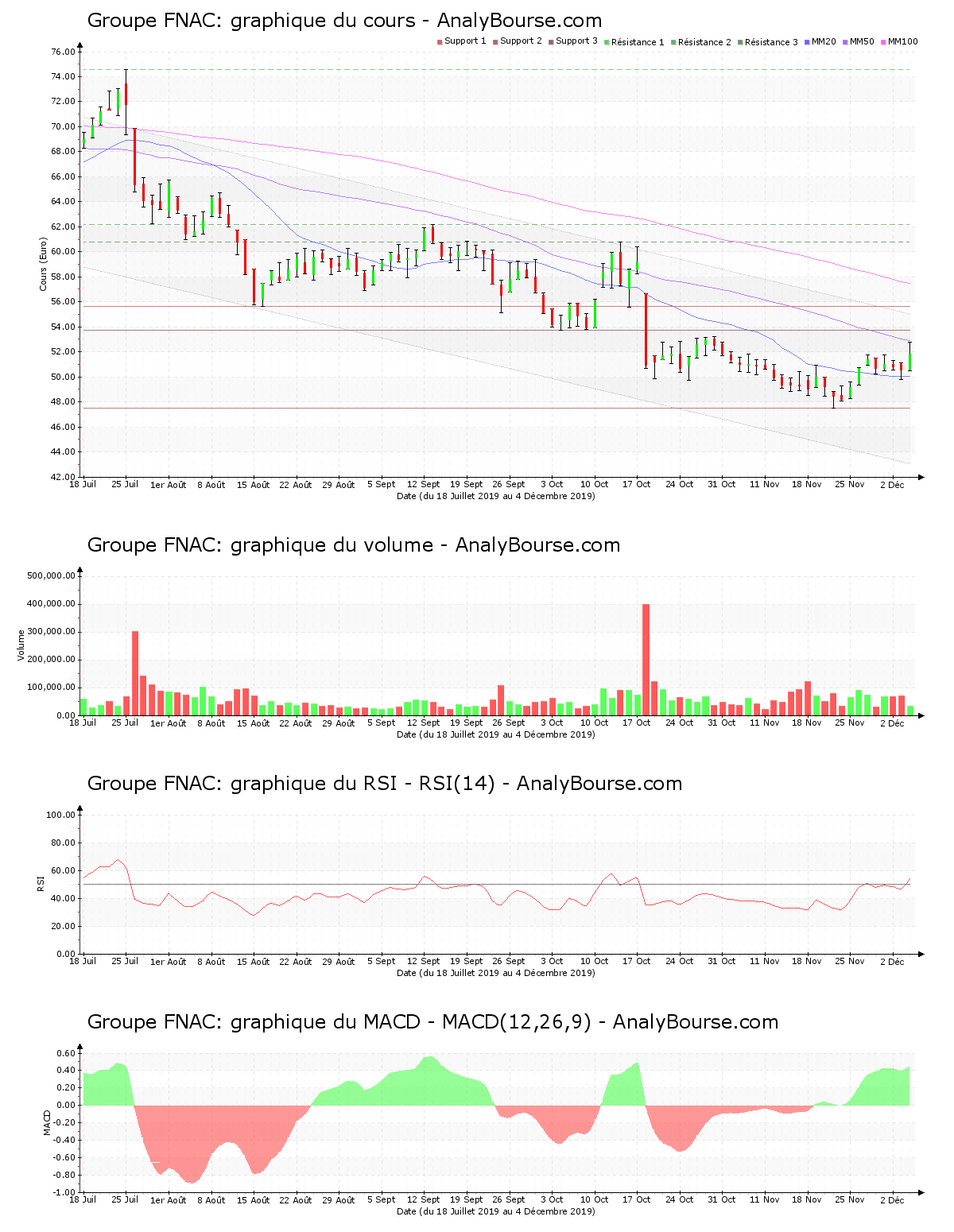Click the 'MACD' vertical axis label
The height and width of the screenshot is (1232, 954).
[x=48, y=1122]
